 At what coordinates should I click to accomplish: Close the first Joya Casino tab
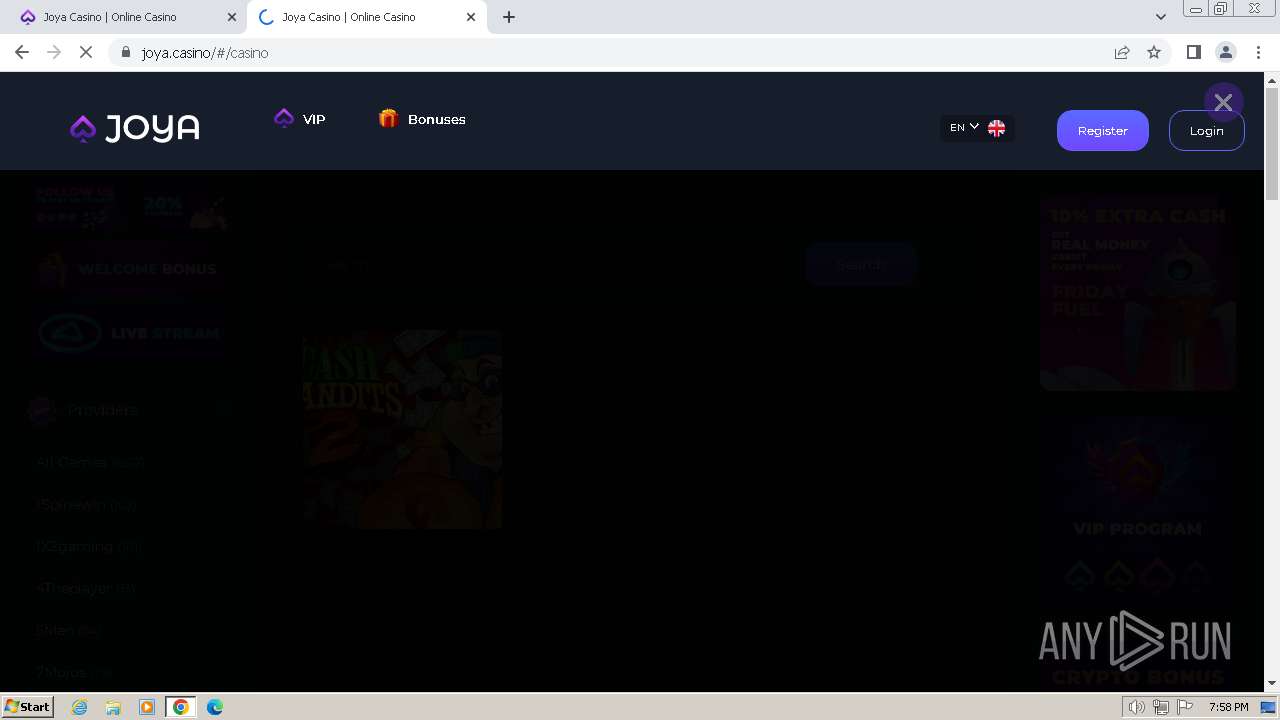(x=232, y=17)
